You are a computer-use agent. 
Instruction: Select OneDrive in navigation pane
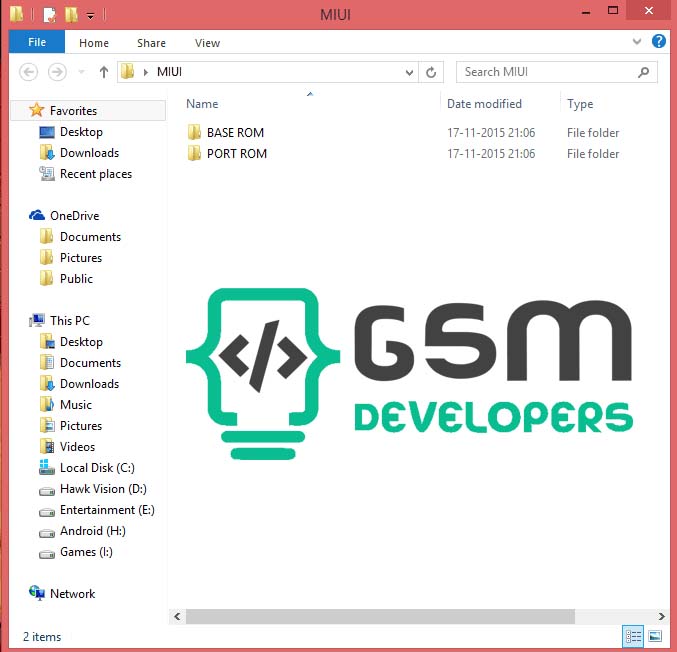pyautogui.click(x=75, y=215)
